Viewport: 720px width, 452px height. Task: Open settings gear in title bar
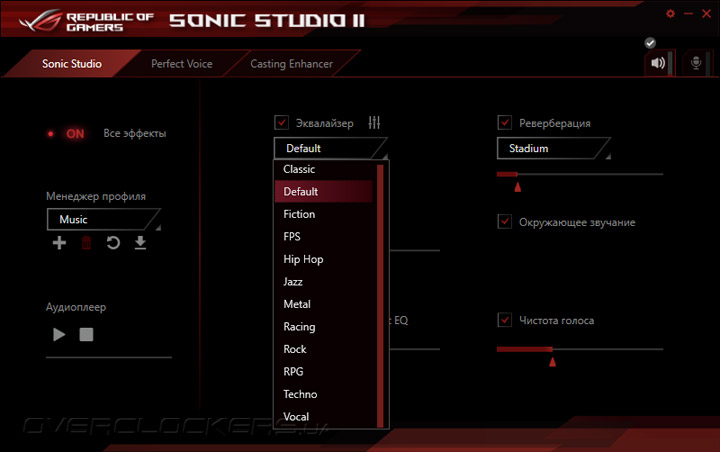pos(670,14)
